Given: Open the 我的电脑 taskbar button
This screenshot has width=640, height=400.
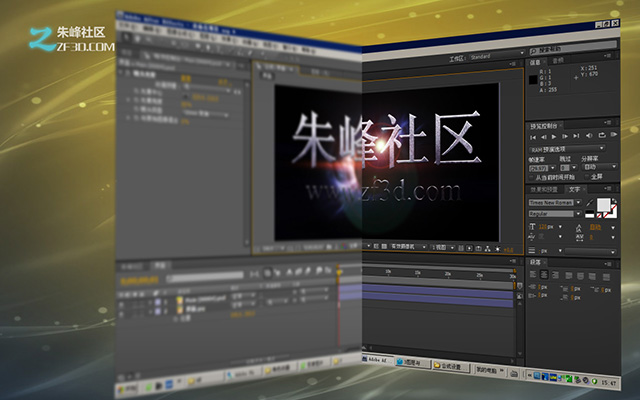Looking at the screenshot, I should tap(489, 370).
